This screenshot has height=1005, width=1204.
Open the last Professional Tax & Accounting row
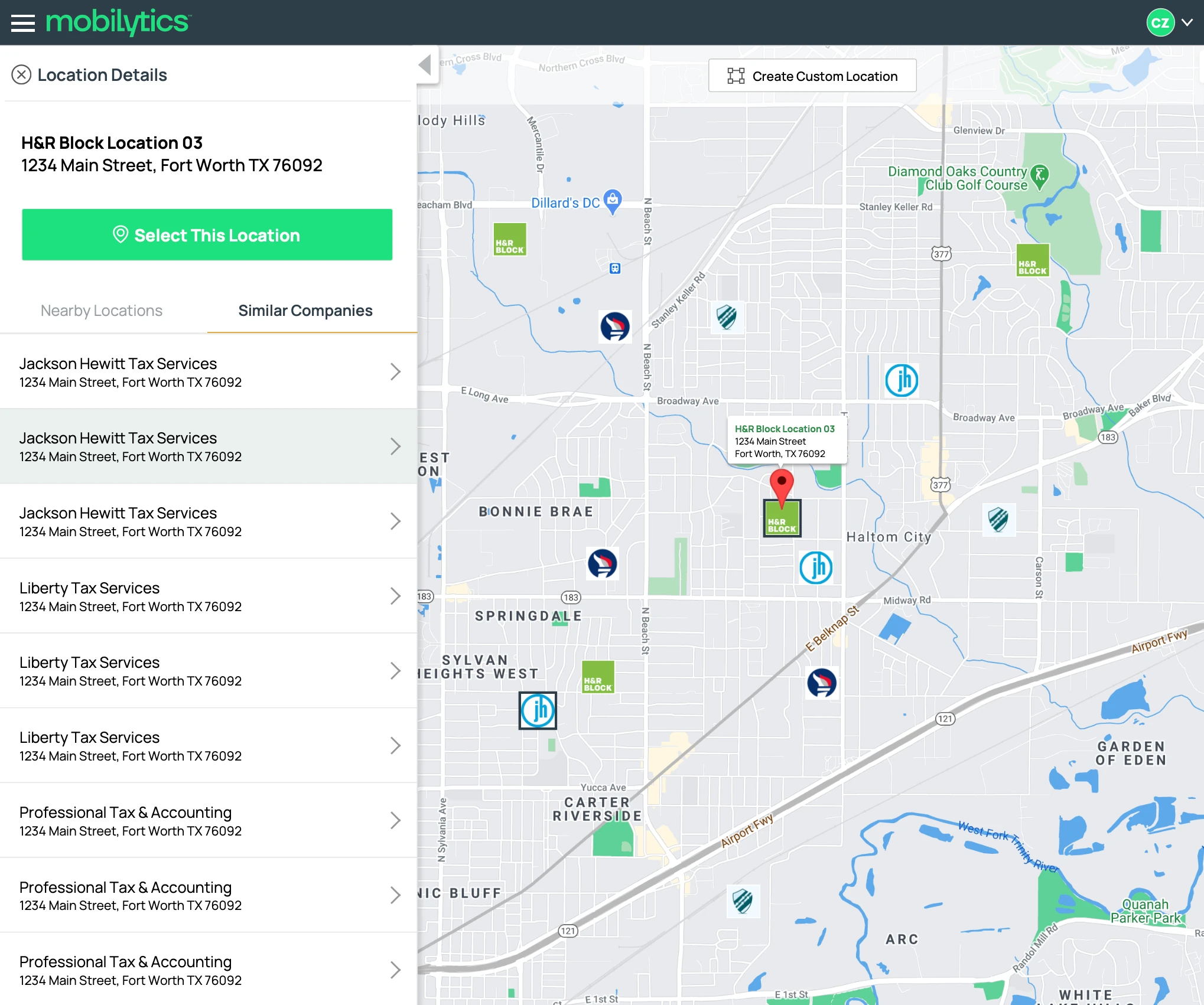point(208,970)
